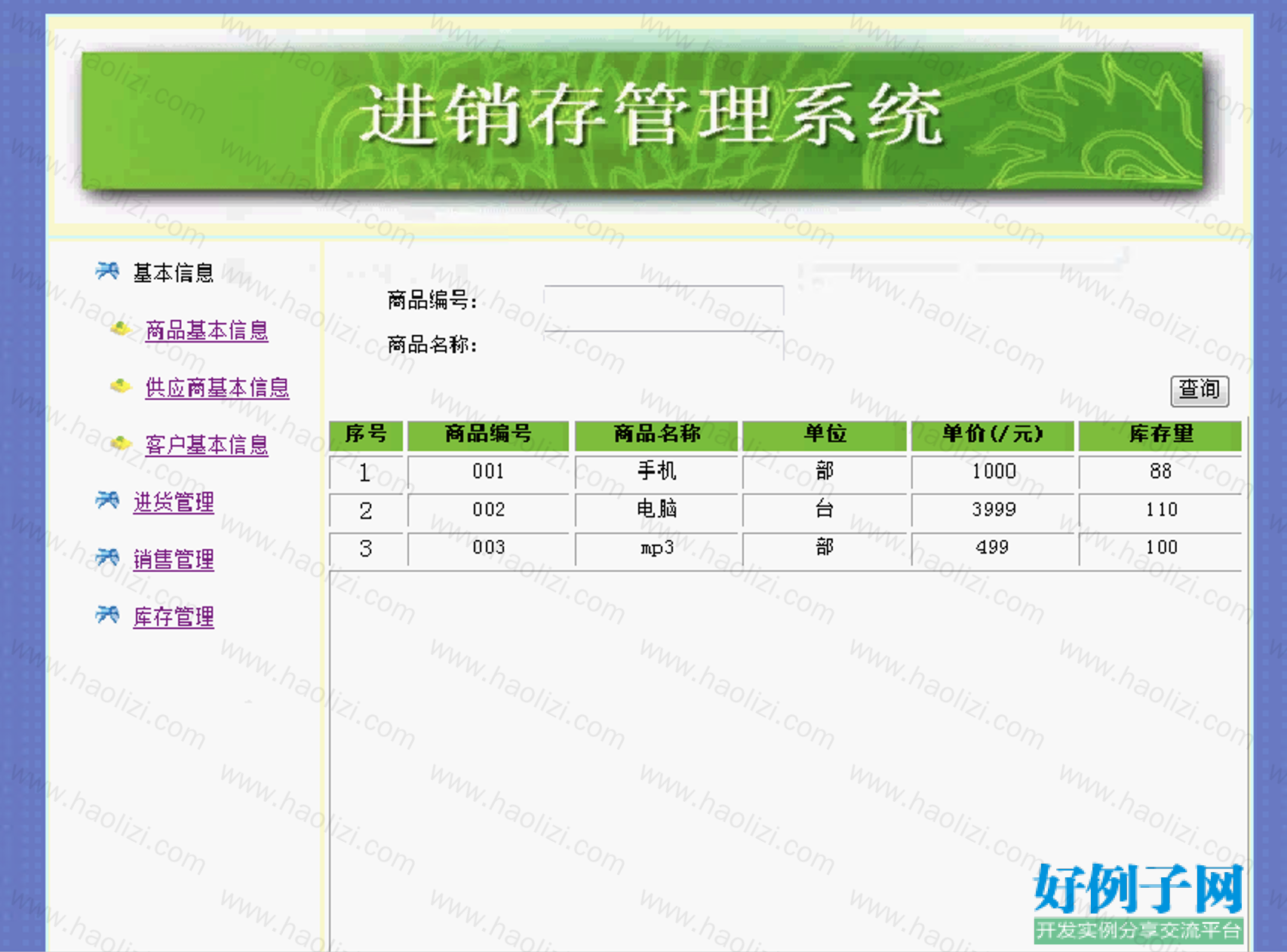
Task: Open the 商品基本信息 link
Action: pos(207,330)
